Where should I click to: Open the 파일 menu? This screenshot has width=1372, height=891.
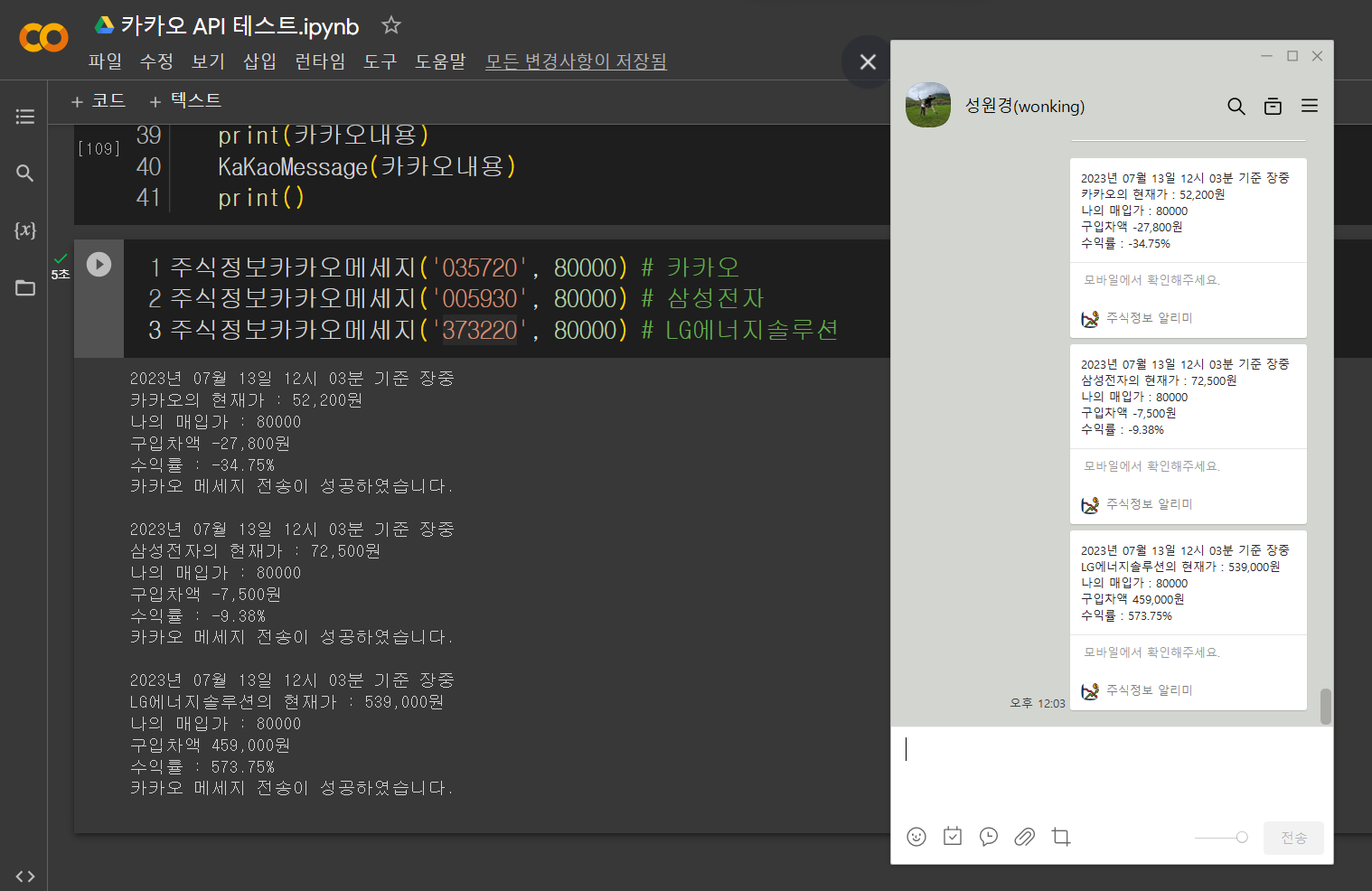[x=105, y=61]
